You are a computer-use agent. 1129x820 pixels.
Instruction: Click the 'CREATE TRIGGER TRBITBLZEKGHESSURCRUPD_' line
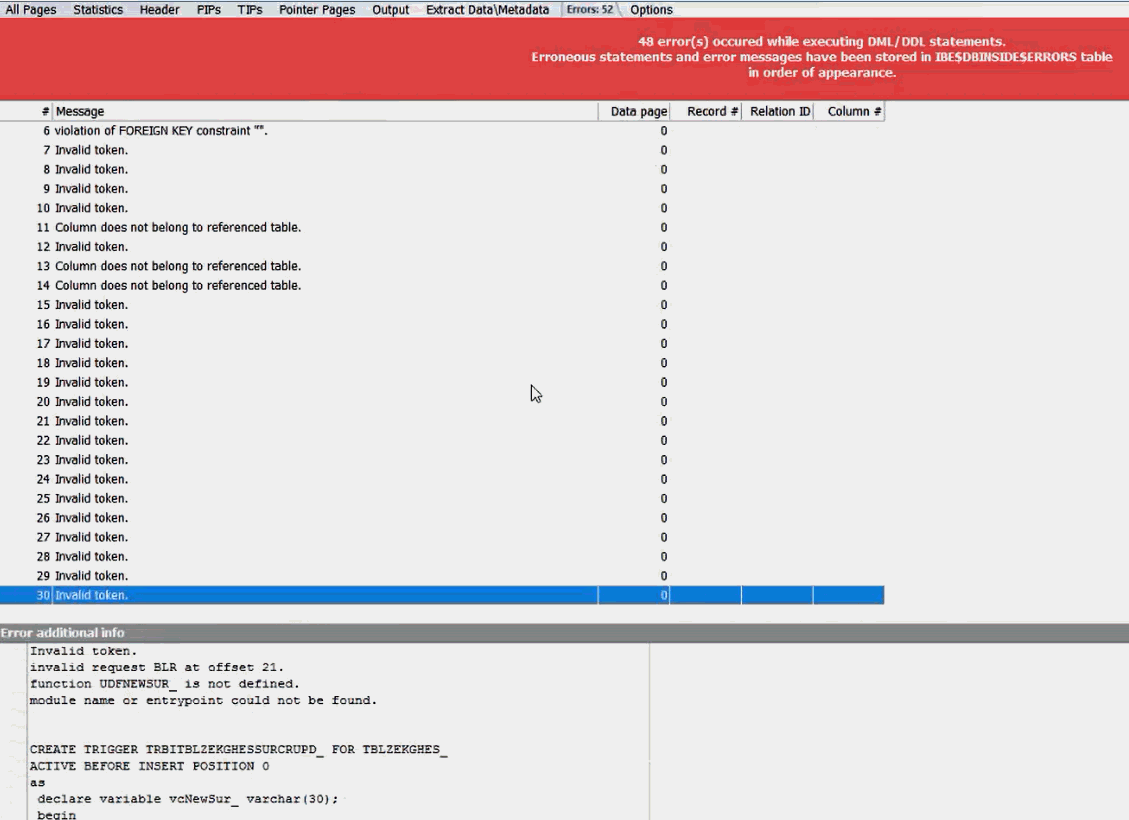pos(238,749)
